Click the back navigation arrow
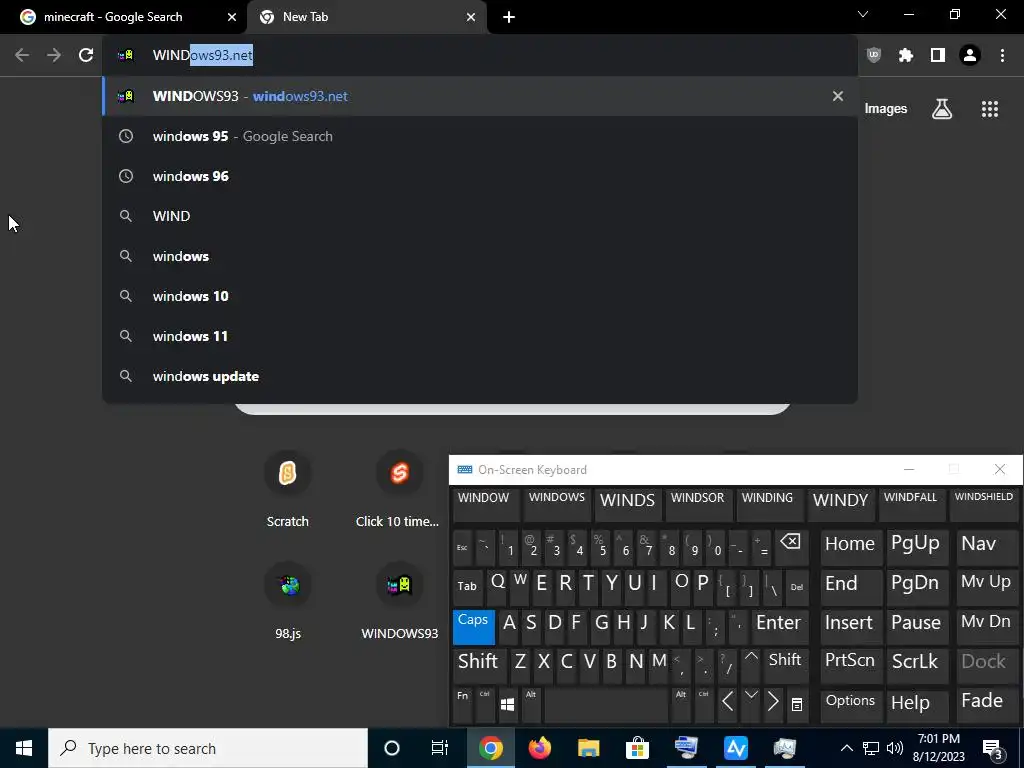Image resolution: width=1024 pixels, height=768 pixels. 22,55
